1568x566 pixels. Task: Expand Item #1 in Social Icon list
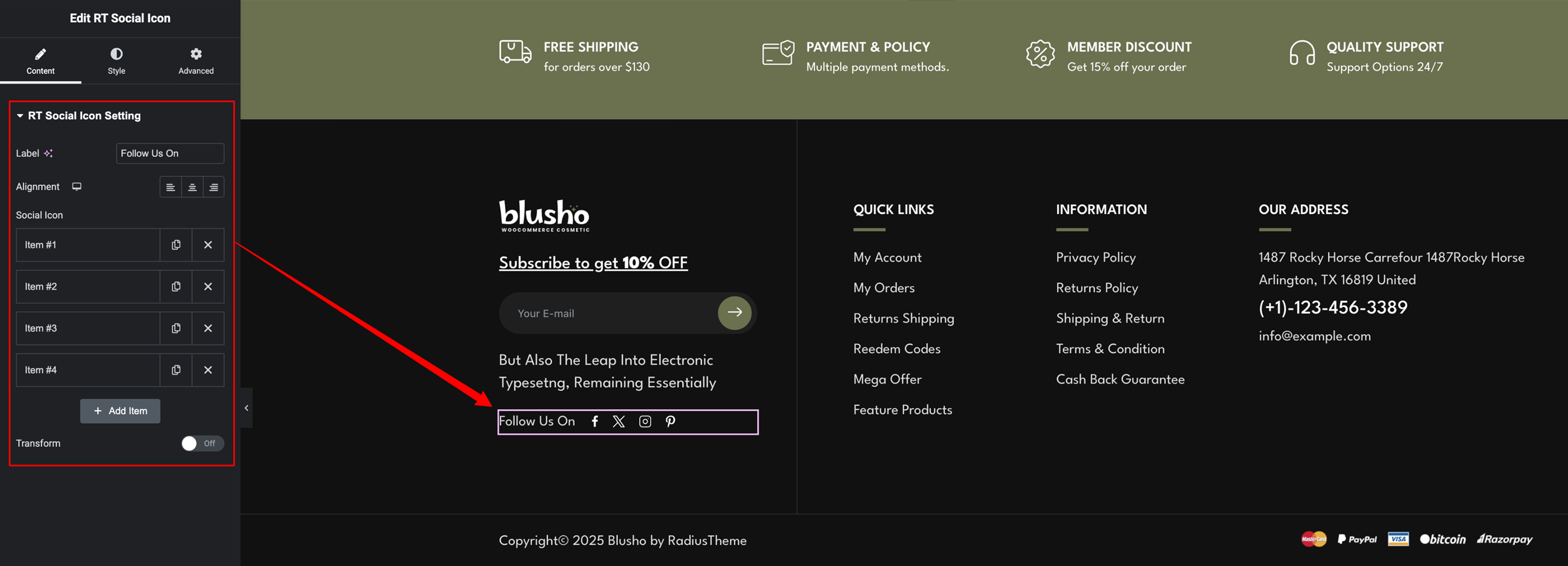[x=88, y=245]
